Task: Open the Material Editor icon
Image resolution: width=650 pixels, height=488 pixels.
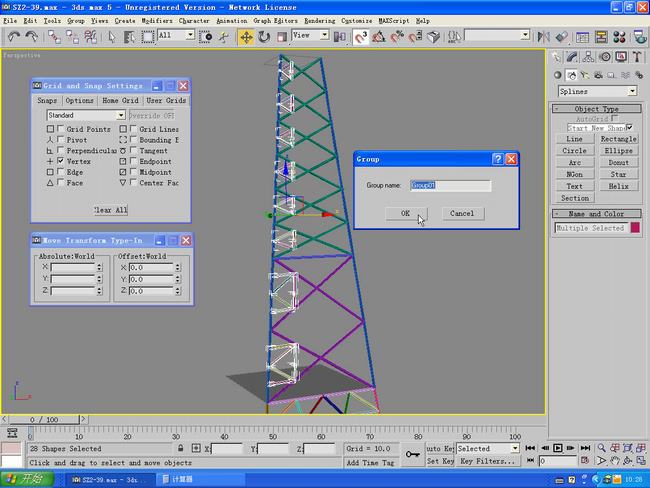Action: pyautogui.click(x=619, y=37)
